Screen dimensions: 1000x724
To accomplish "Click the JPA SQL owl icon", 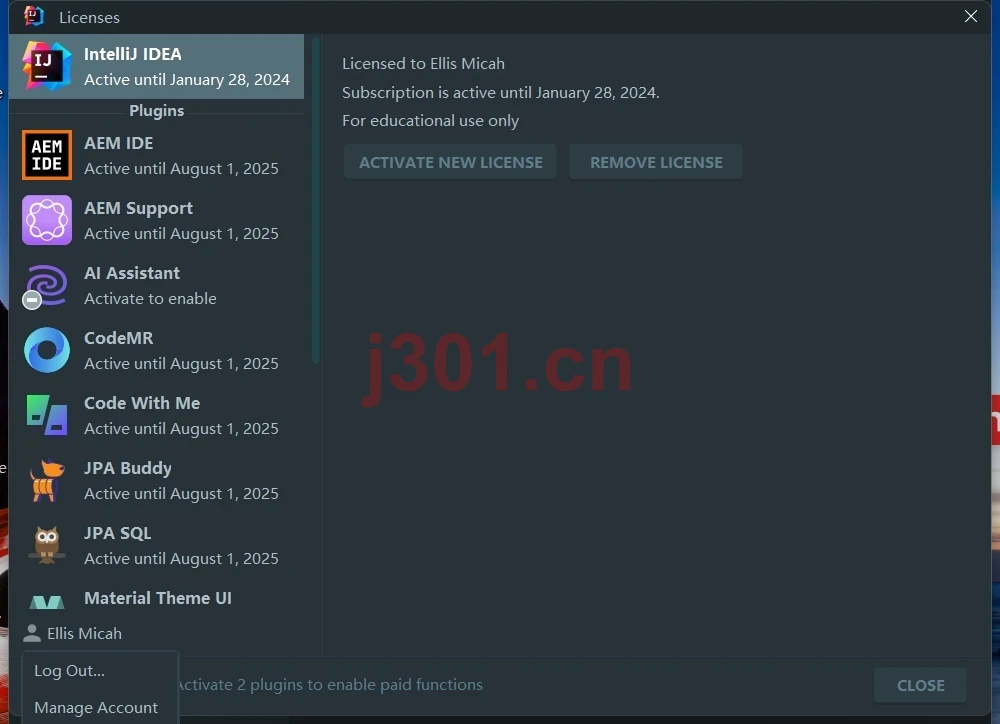I will [x=47, y=545].
